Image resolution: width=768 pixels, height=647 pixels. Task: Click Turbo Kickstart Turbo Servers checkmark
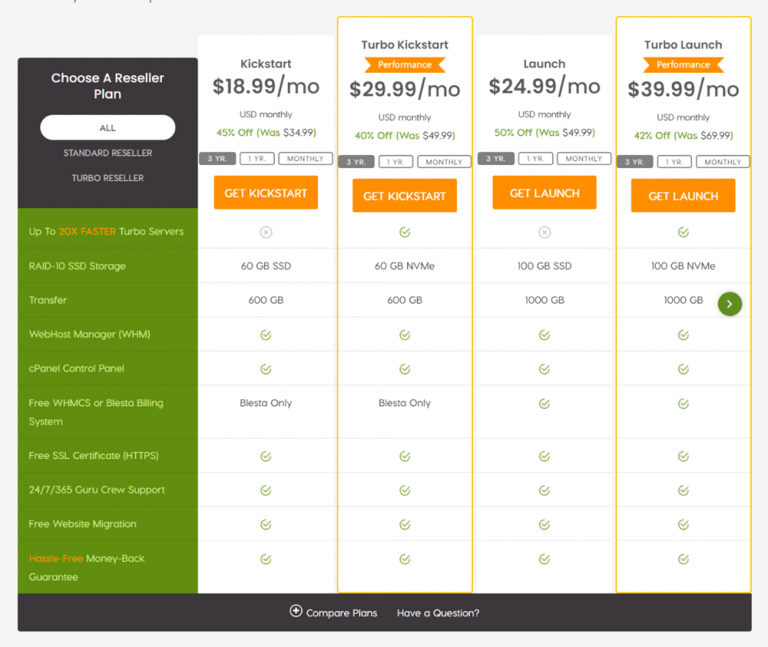(x=405, y=232)
